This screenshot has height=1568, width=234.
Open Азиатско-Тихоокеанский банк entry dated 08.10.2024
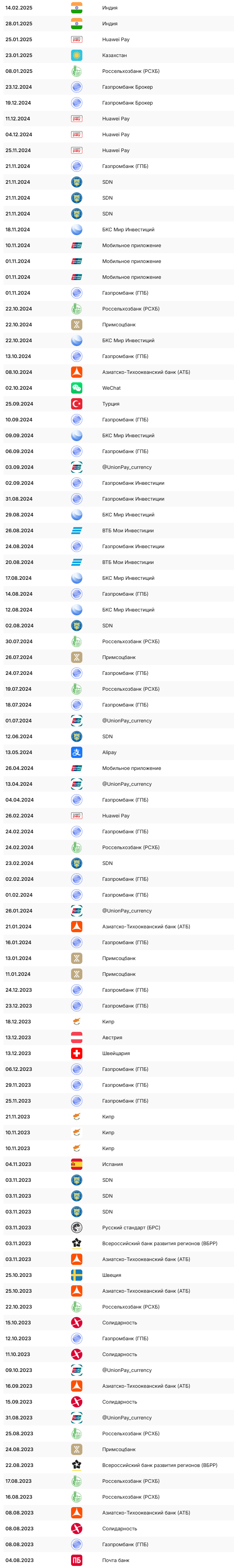tap(119, 372)
